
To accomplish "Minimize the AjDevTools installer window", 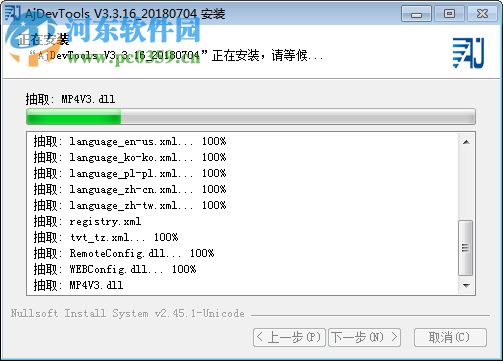I will coord(416,14).
